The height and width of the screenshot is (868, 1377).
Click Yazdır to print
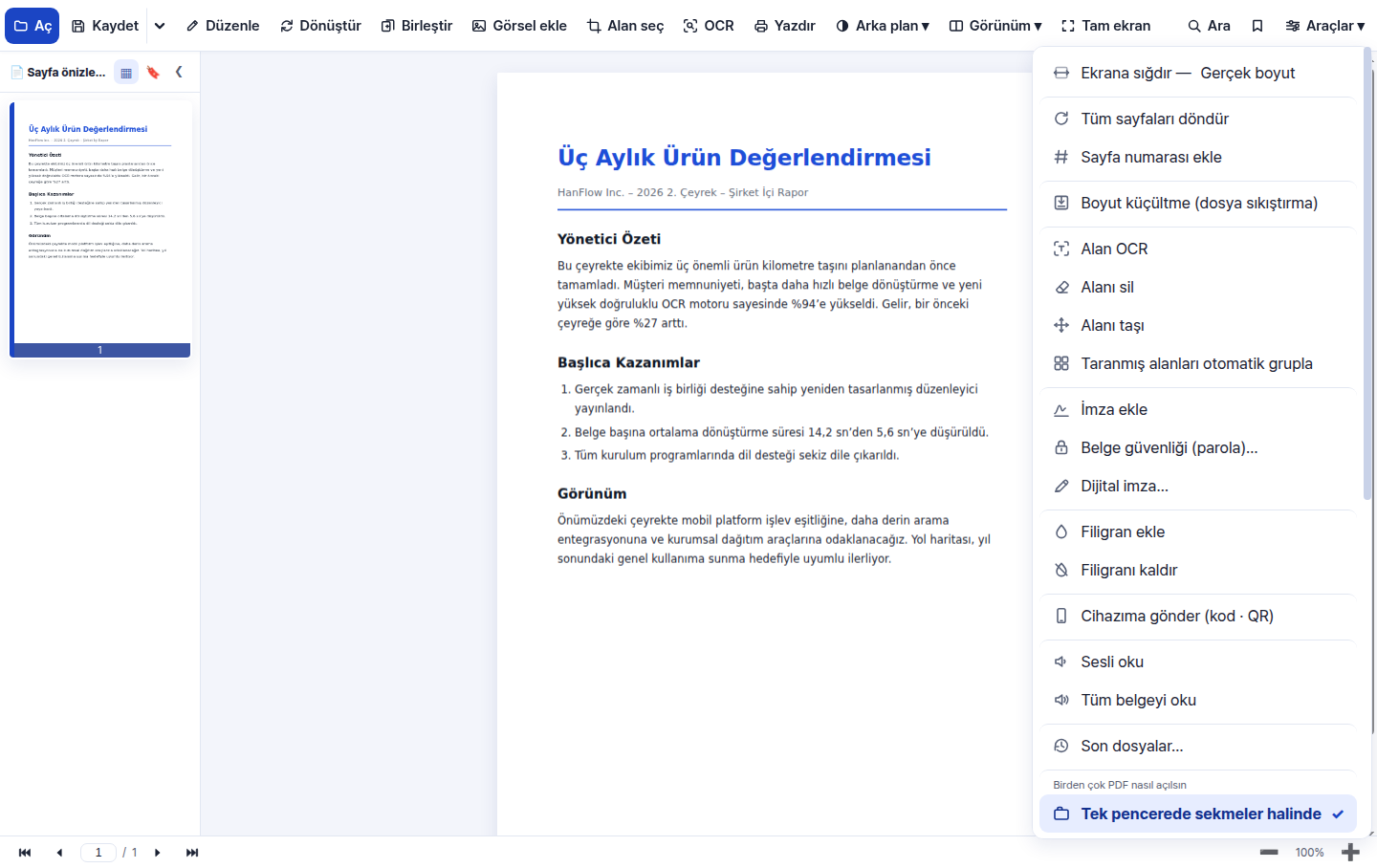(x=784, y=26)
